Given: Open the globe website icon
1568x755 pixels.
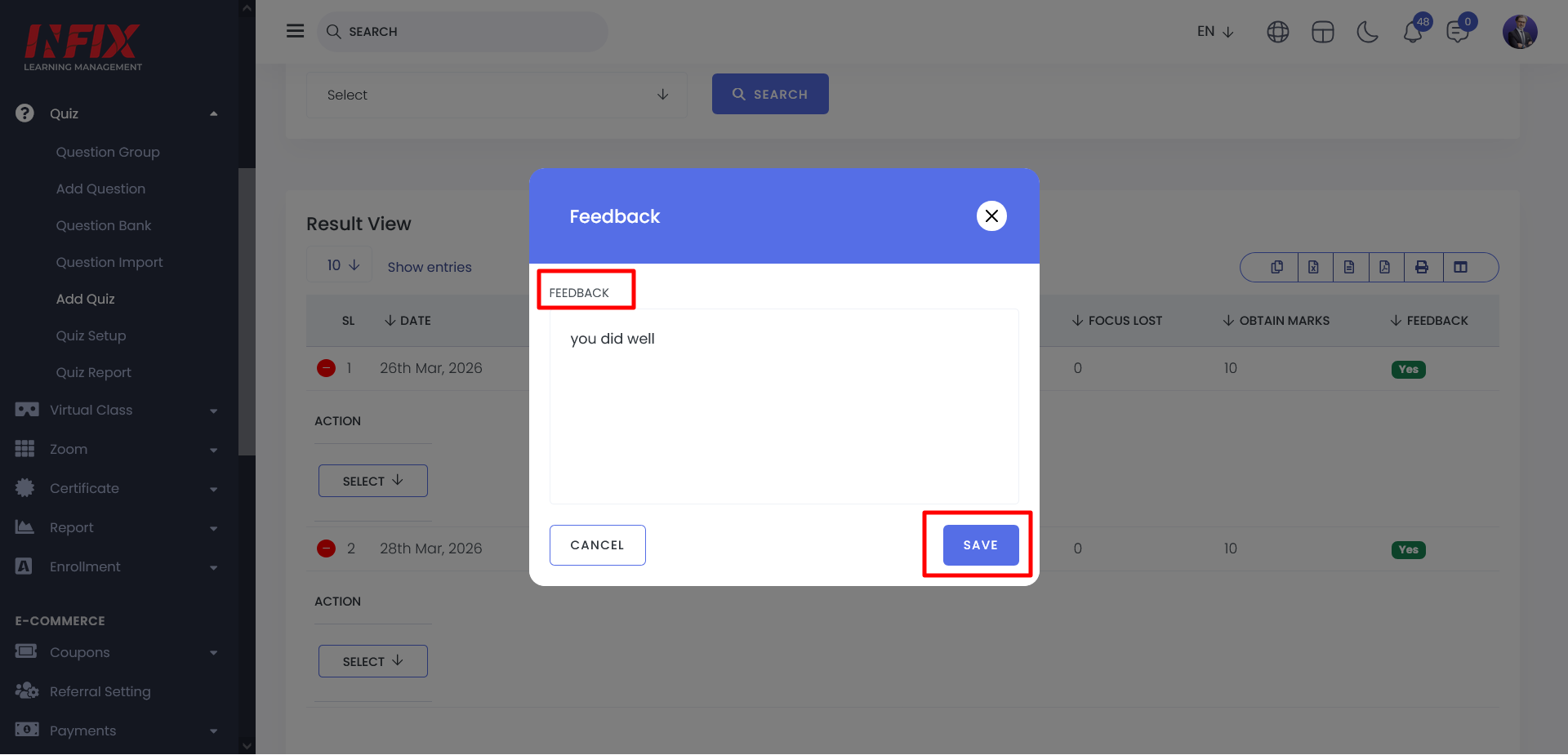Looking at the screenshot, I should 1277,32.
